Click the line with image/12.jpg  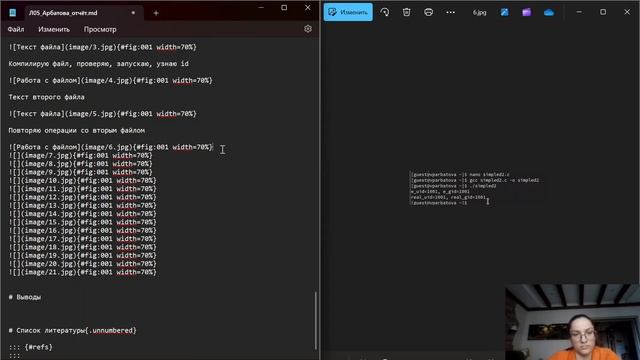(x=82, y=197)
